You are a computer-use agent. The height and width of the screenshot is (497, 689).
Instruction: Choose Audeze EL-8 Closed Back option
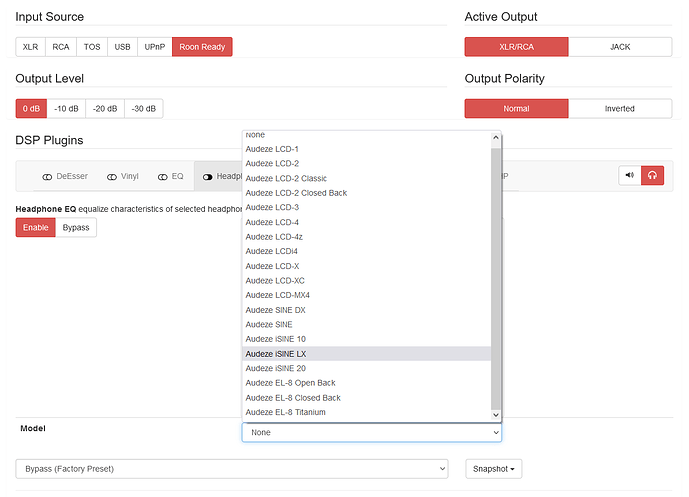pyautogui.click(x=366, y=398)
